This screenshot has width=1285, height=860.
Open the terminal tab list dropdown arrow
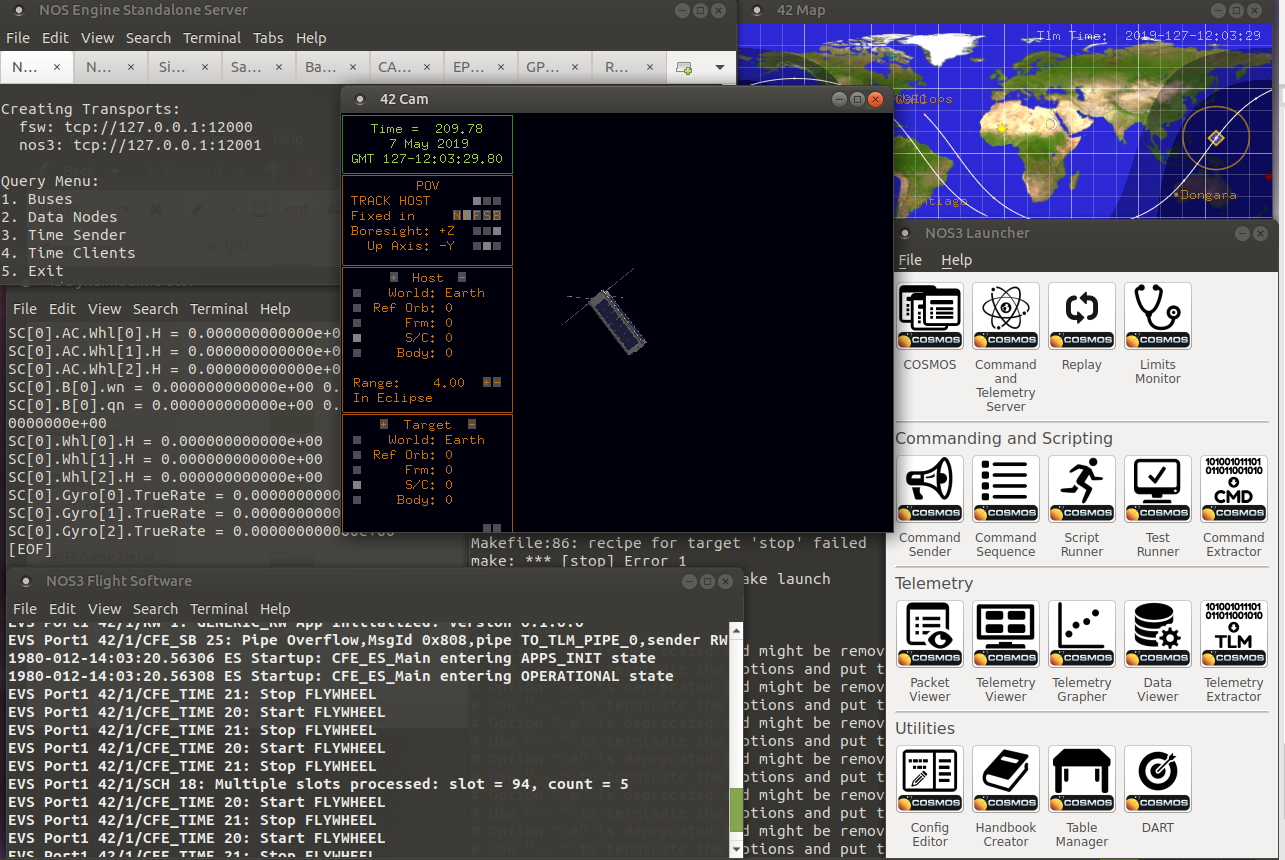(x=719, y=67)
